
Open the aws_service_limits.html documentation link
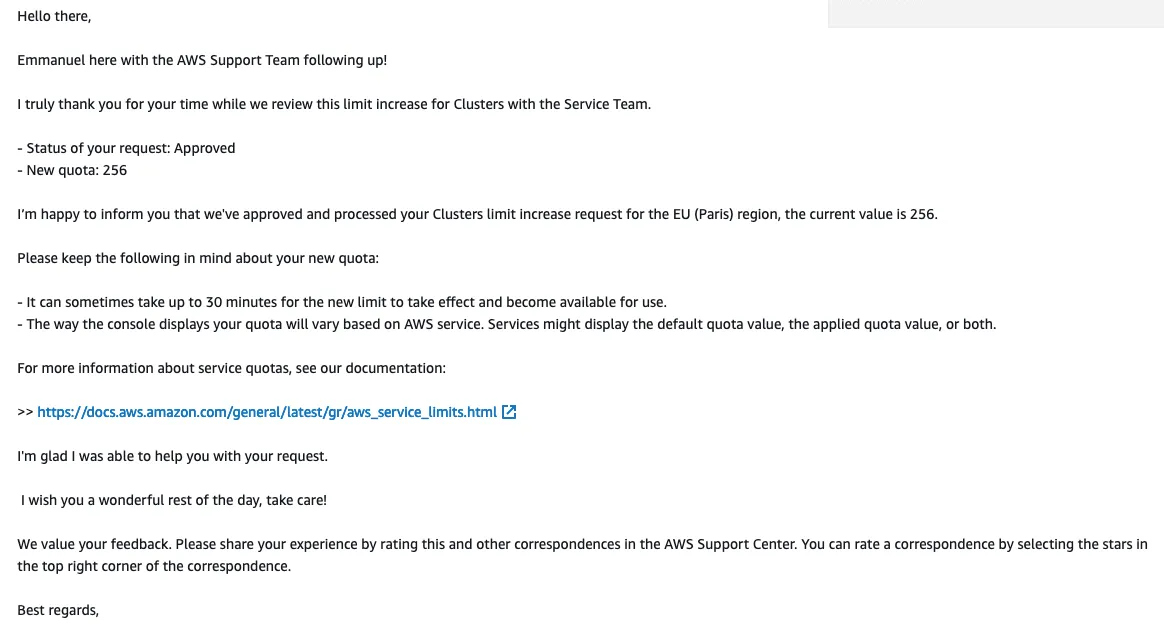click(x=267, y=412)
